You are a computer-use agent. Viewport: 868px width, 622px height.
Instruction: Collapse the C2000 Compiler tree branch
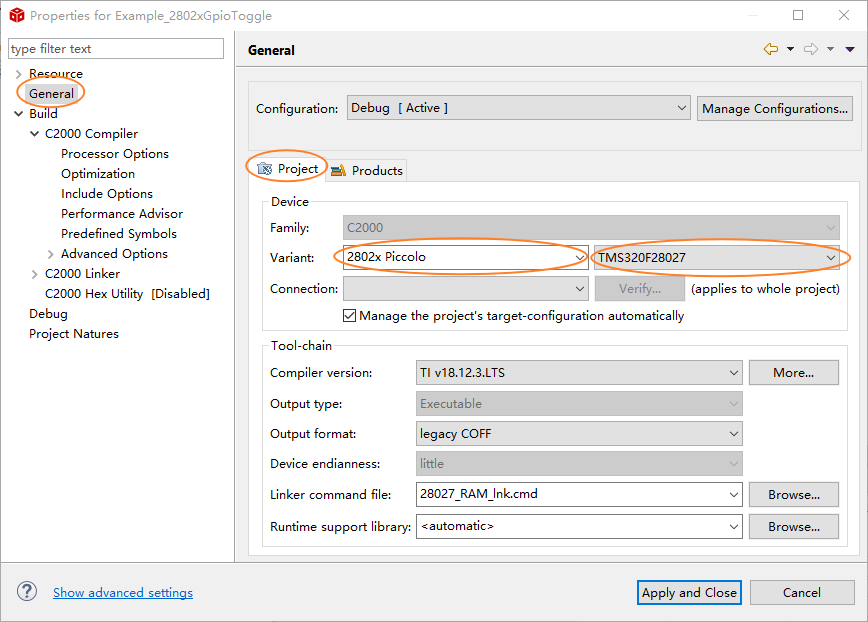(x=34, y=133)
